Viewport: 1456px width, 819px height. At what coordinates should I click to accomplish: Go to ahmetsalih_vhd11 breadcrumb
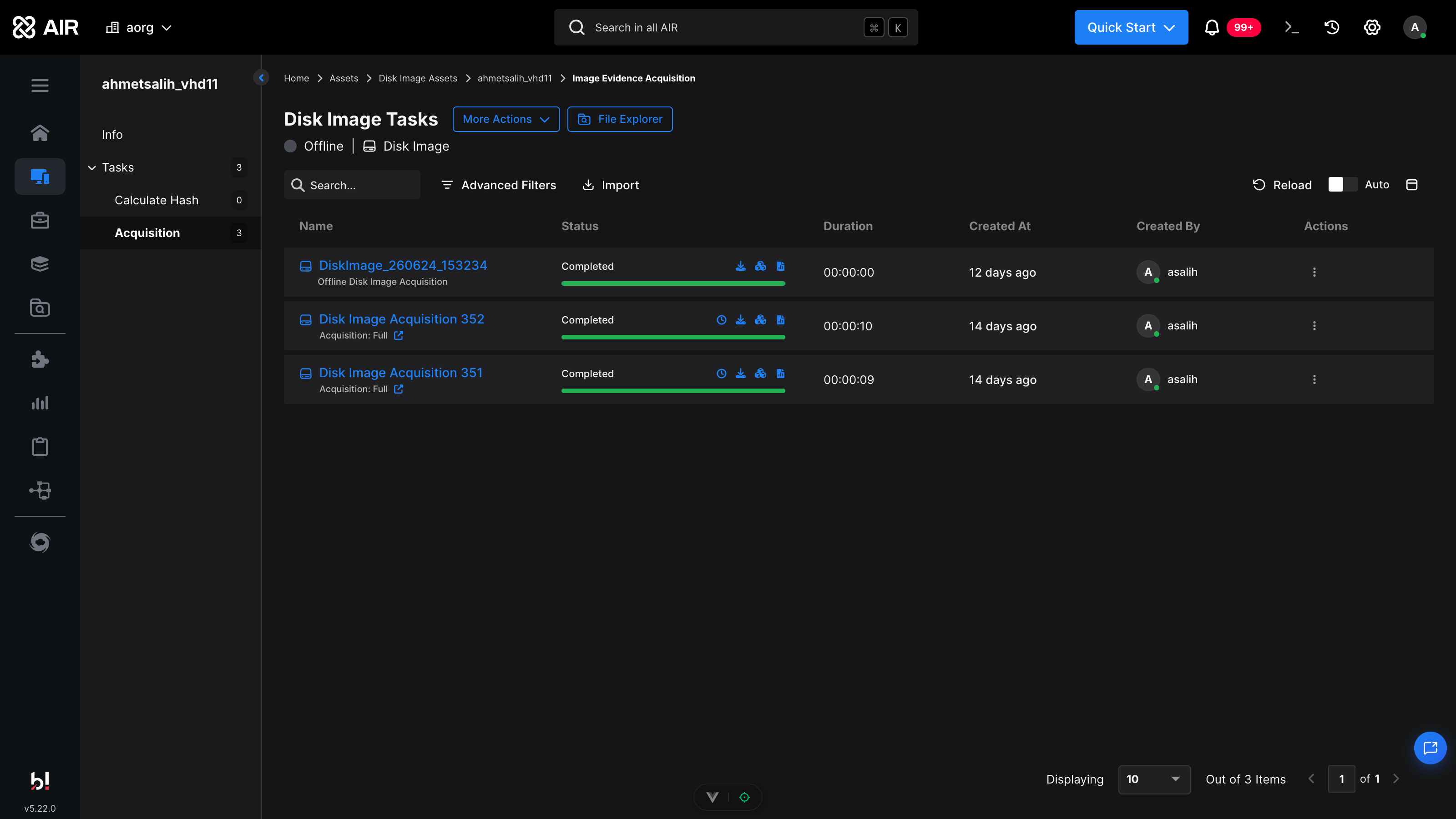(514, 78)
